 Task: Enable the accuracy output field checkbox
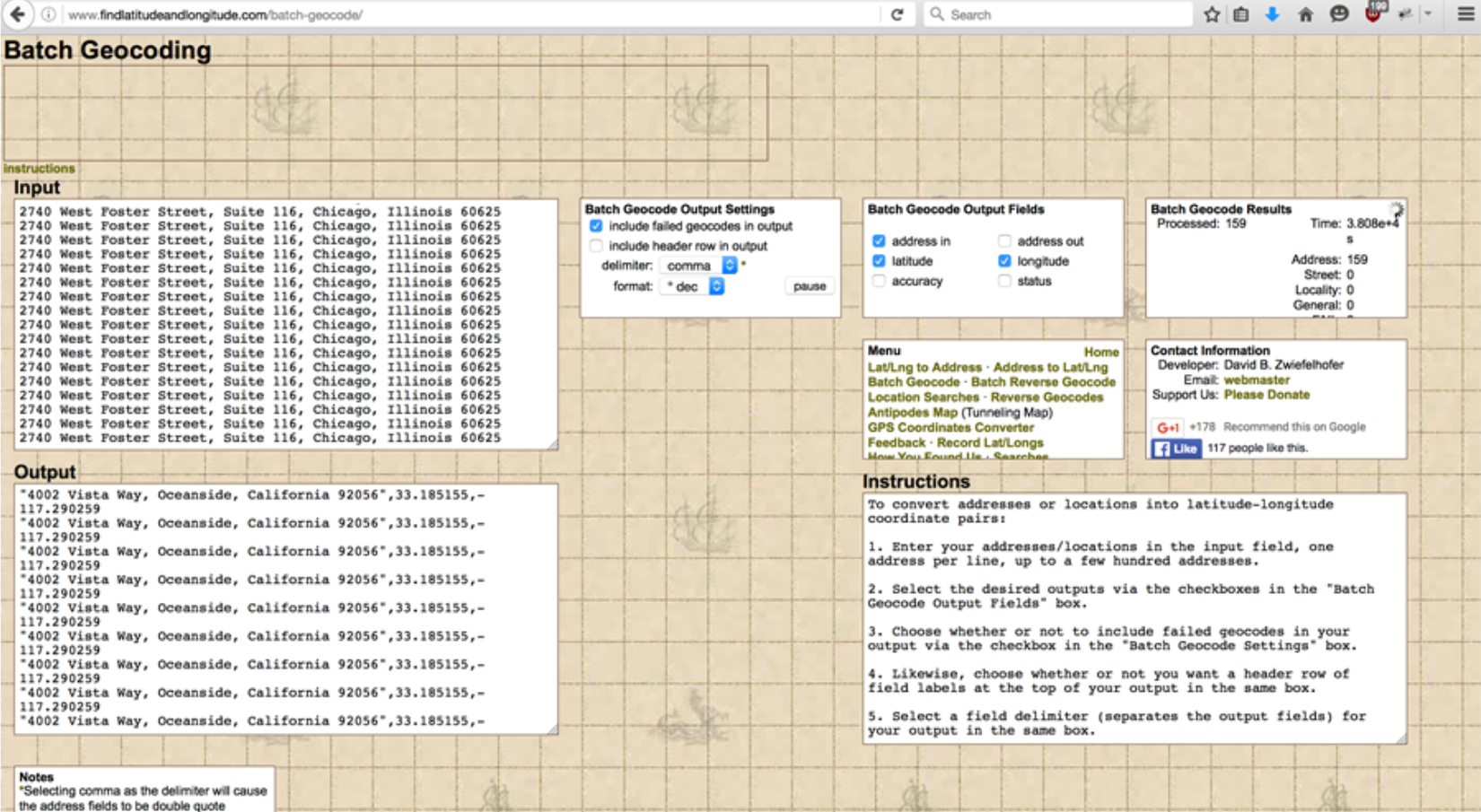(879, 282)
